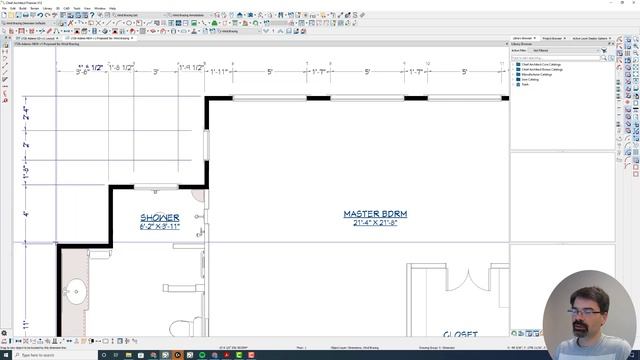Open the Help menu

pos(112,8)
